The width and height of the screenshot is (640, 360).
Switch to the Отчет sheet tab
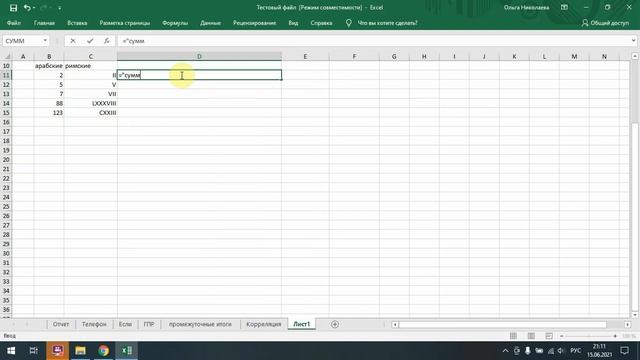(61, 324)
